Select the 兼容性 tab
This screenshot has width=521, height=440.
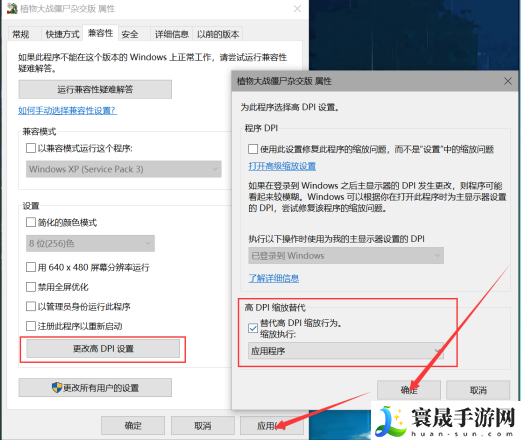(100, 33)
